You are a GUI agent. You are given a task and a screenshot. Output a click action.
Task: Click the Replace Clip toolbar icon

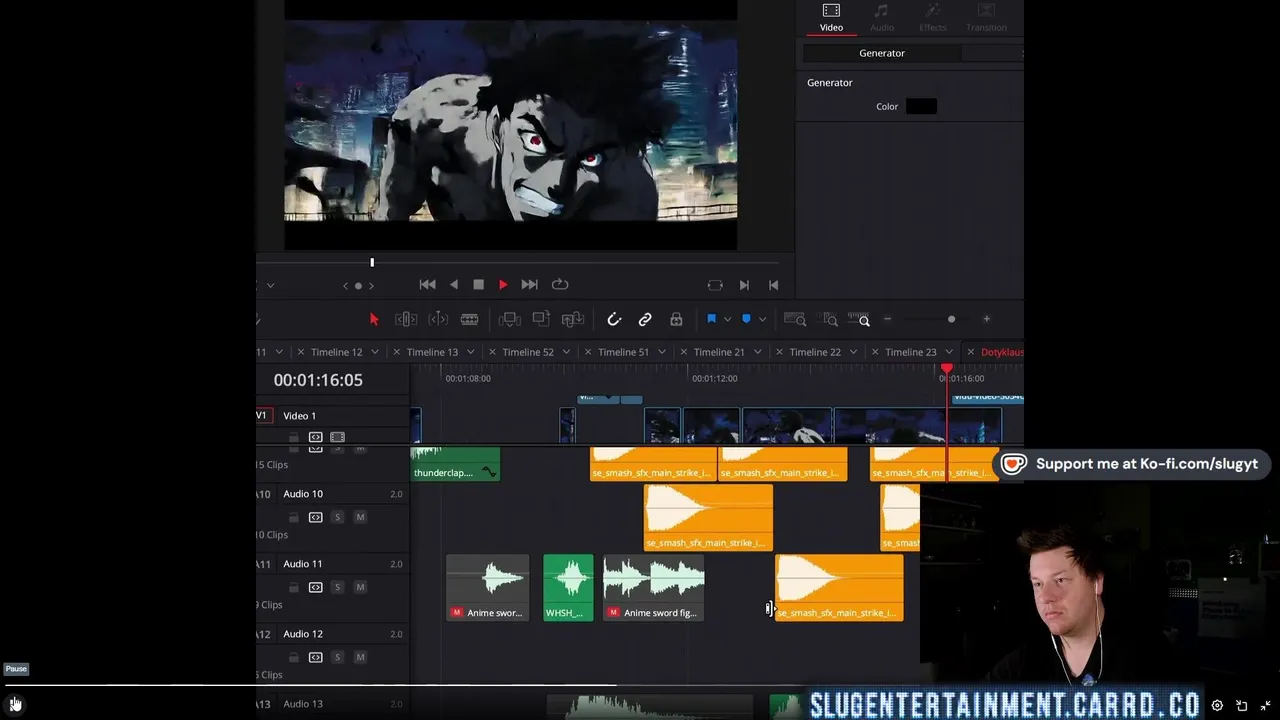click(x=573, y=319)
